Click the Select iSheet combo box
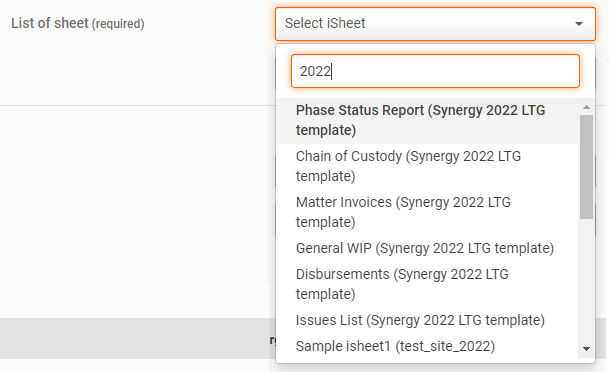This screenshot has height=372, width=609. [x=435, y=24]
